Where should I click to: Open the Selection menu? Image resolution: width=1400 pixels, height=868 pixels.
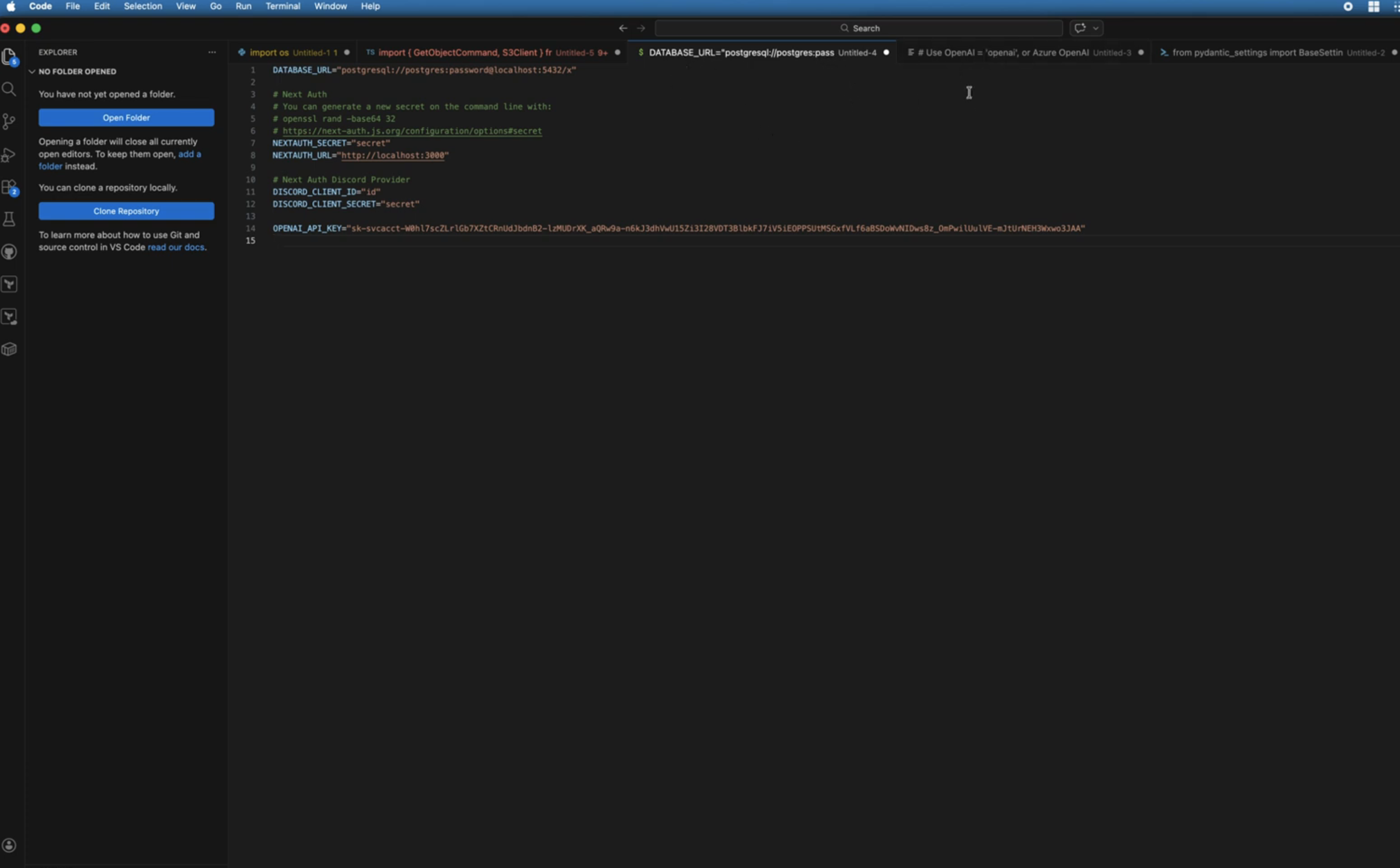pyautogui.click(x=142, y=6)
